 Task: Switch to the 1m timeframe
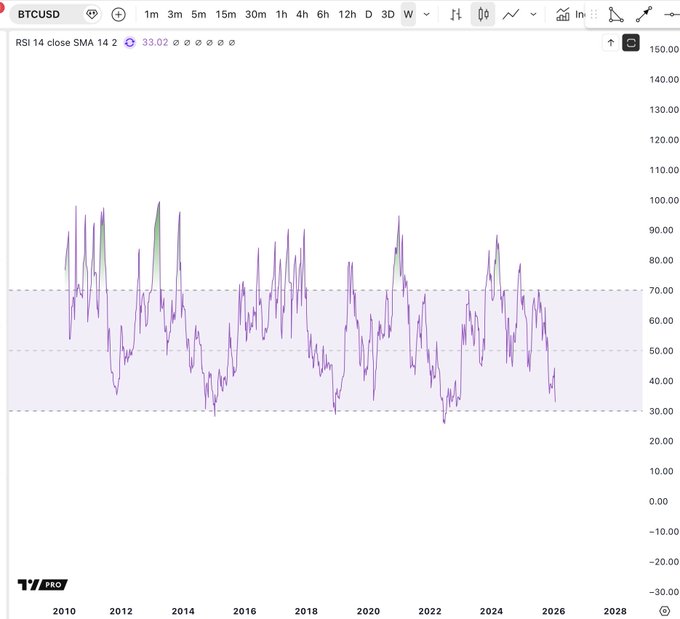tap(151, 14)
